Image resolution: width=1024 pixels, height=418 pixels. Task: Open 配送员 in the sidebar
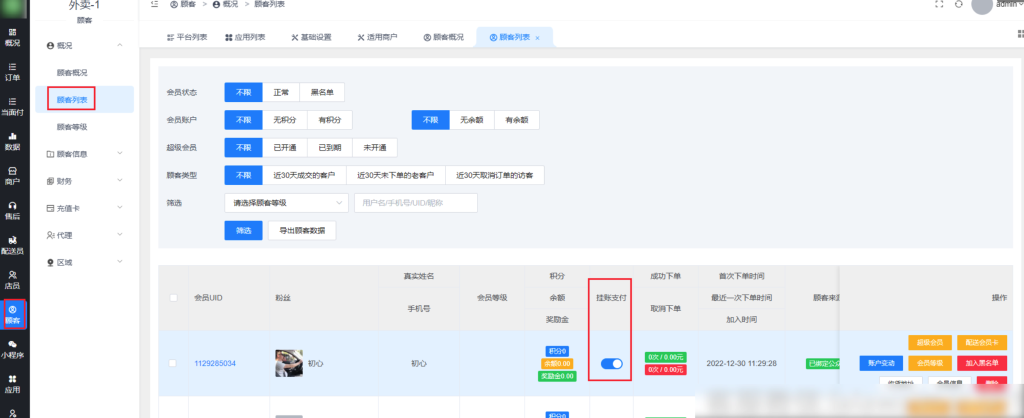[12, 245]
